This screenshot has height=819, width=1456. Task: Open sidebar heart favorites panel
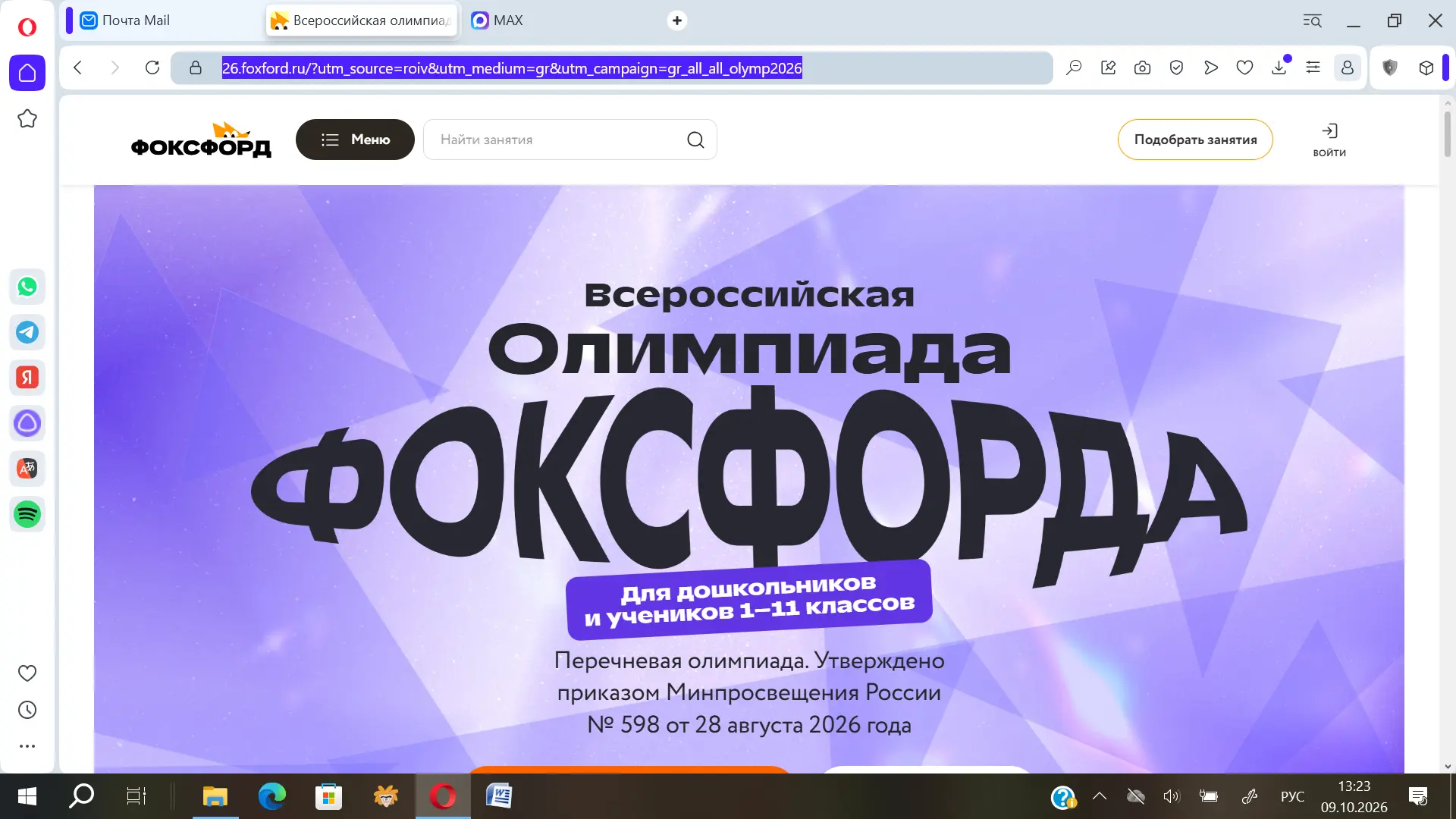coord(27,673)
